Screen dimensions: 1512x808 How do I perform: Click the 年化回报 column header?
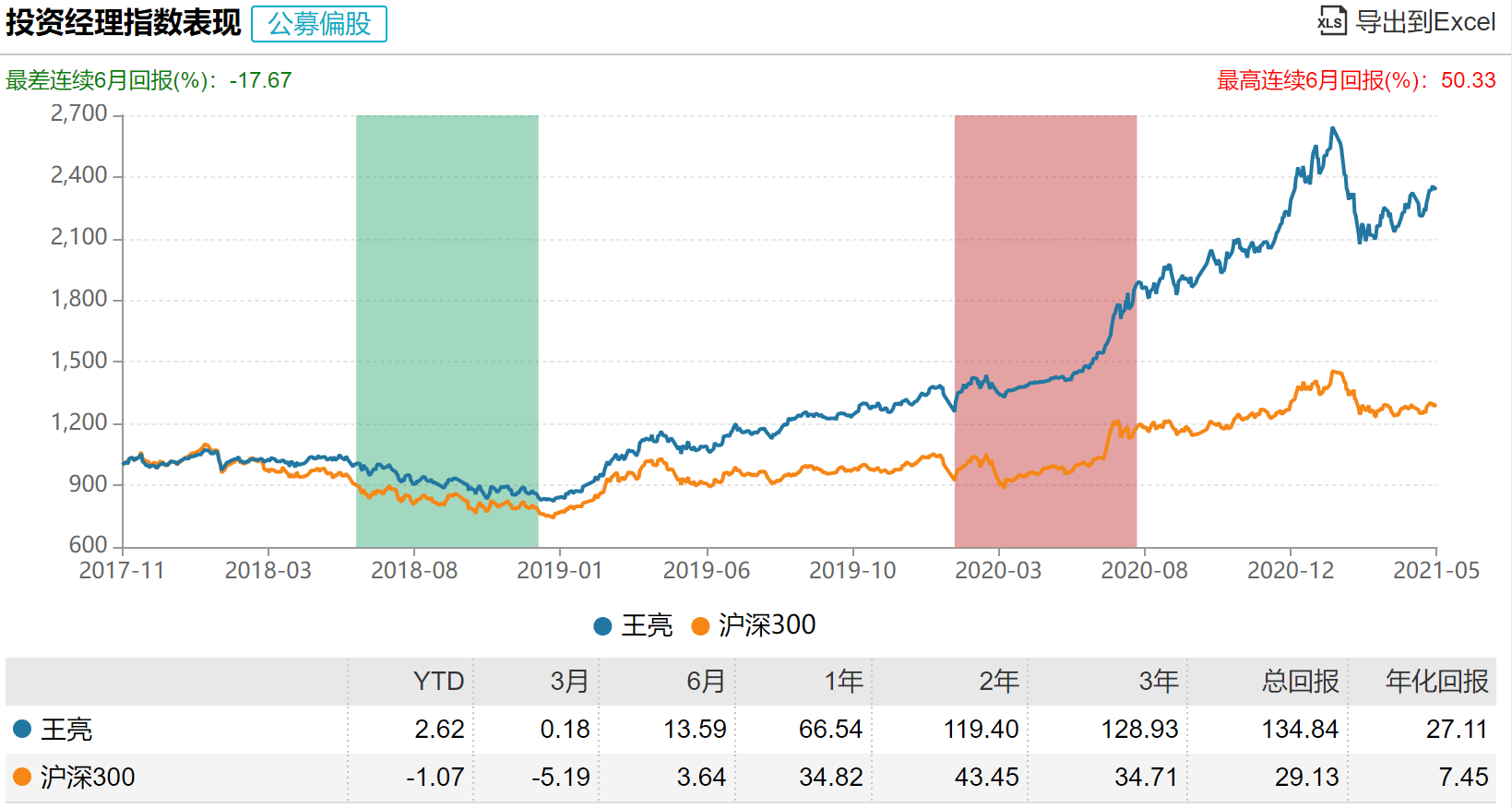[x=1436, y=682]
